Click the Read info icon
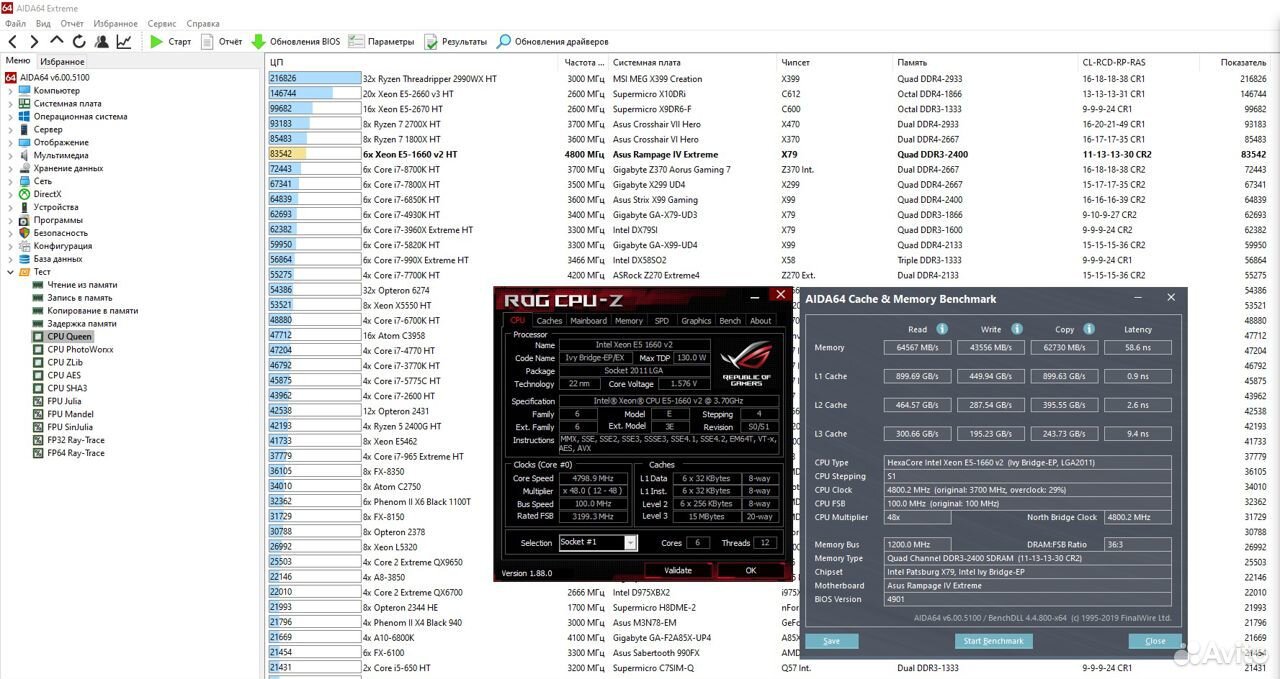The height and width of the screenshot is (679, 1280). coord(942,329)
